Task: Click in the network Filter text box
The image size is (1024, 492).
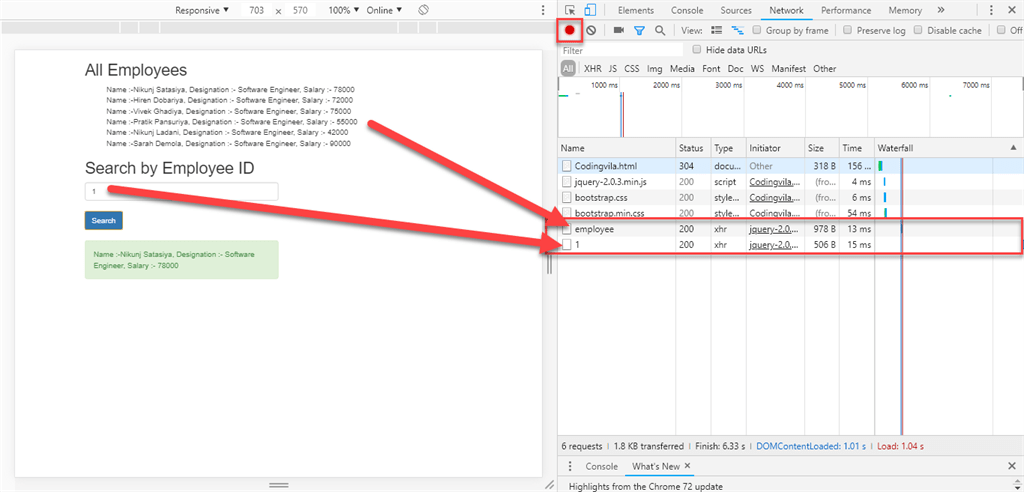Action: pyautogui.click(x=621, y=50)
